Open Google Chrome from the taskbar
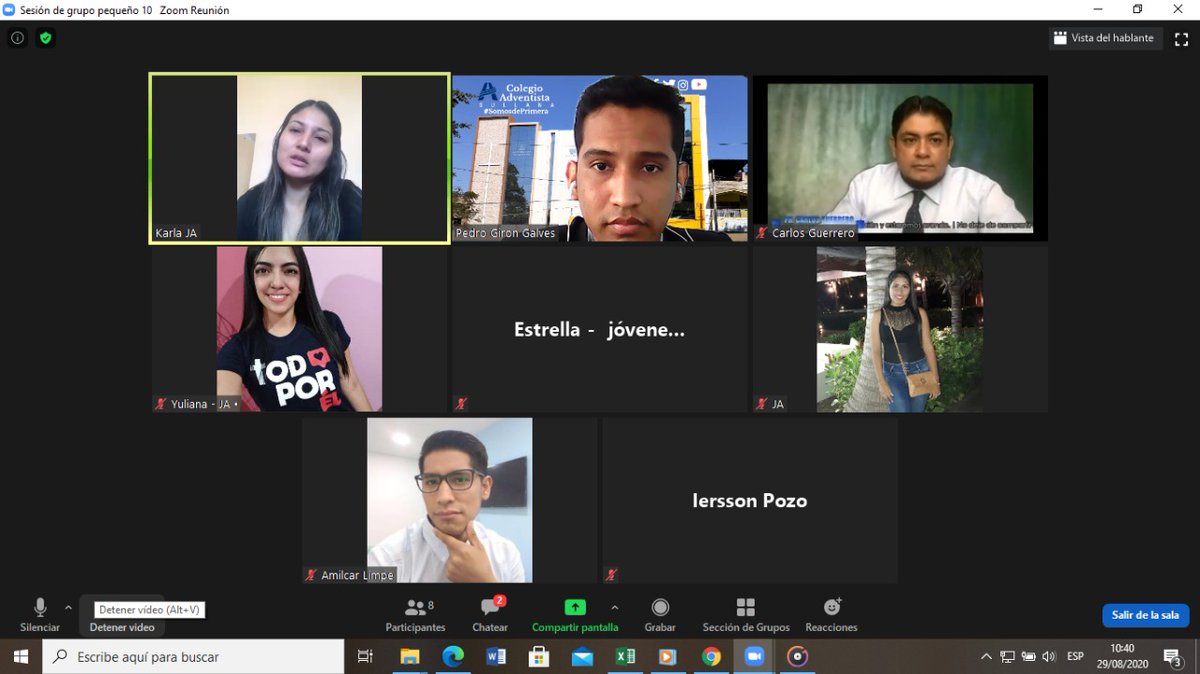The image size is (1200, 674). tap(711, 657)
